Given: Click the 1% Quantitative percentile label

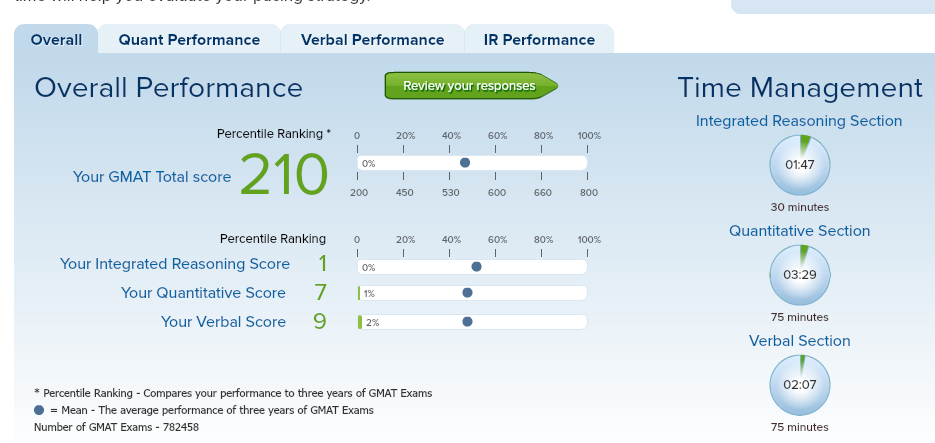Looking at the screenshot, I should pyautogui.click(x=369, y=293).
